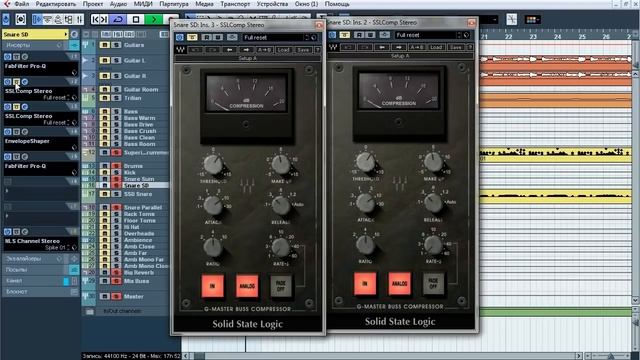The image size is (640, 360).
Task: Bypass the Ins. 3 SSLComp plugin window
Action: click(192, 38)
